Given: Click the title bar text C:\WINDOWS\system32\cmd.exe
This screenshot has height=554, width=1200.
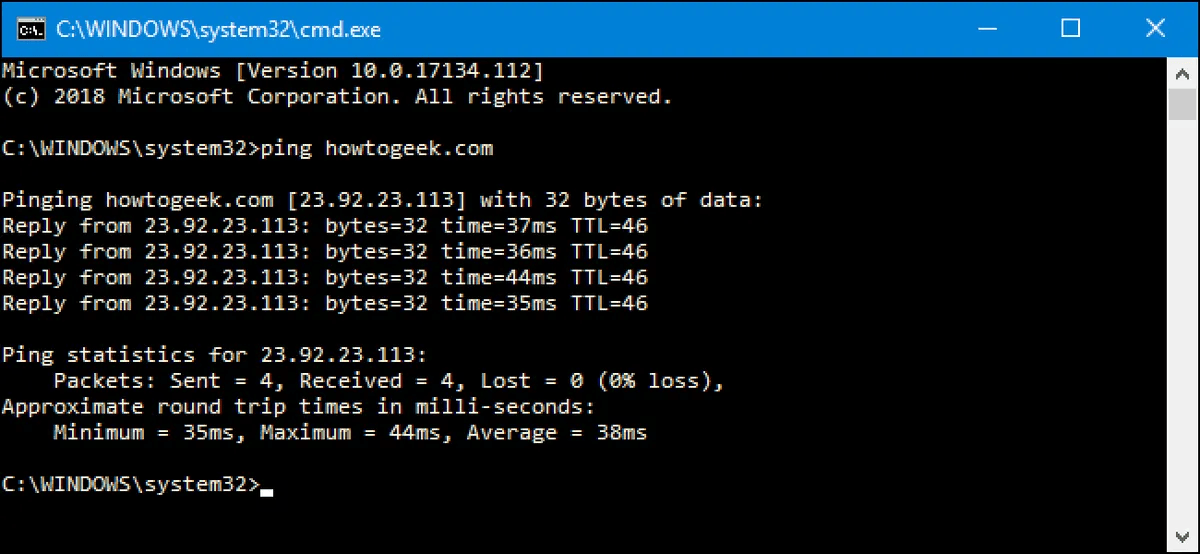Looking at the screenshot, I should pos(218,30).
